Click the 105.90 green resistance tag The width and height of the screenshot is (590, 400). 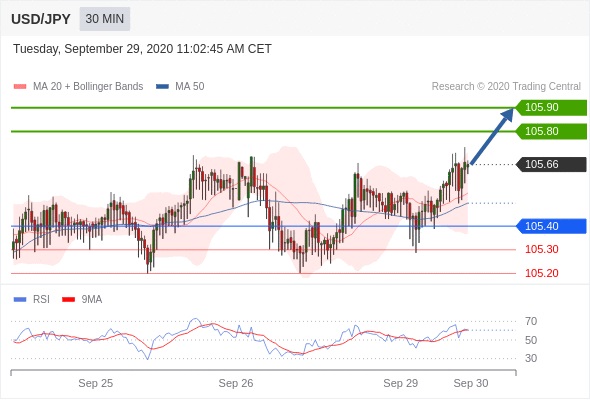click(x=551, y=107)
